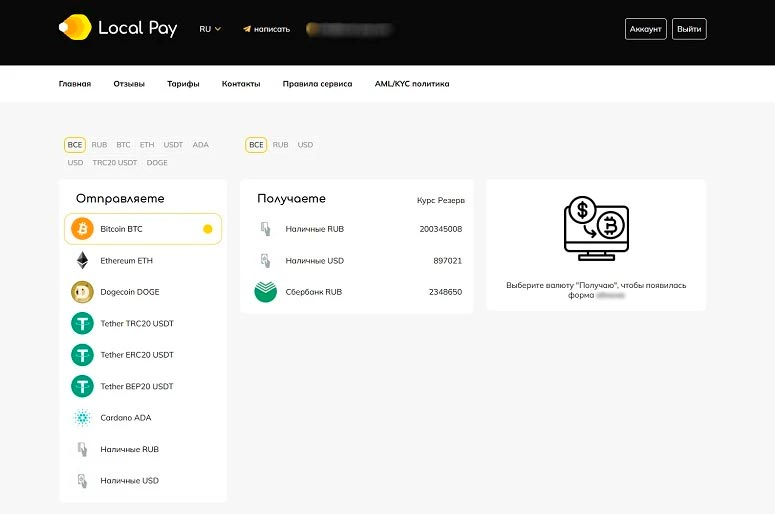
Task: Select the yellow dot on Bitcoin row
Action: point(208,229)
